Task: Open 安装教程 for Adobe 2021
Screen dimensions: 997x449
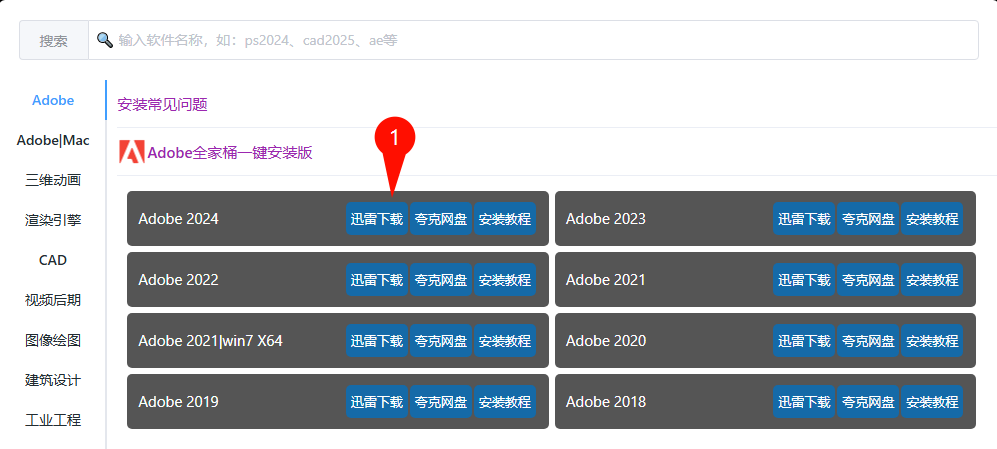Action: (x=932, y=280)
